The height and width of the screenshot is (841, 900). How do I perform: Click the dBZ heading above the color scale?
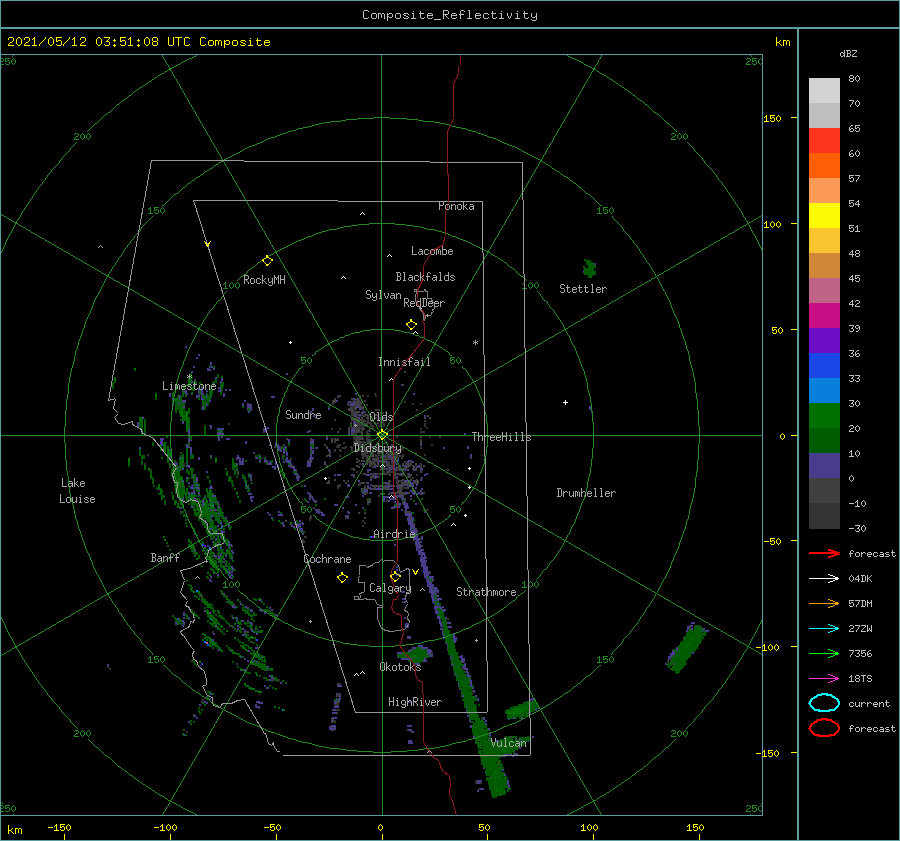tap(848, 53)
